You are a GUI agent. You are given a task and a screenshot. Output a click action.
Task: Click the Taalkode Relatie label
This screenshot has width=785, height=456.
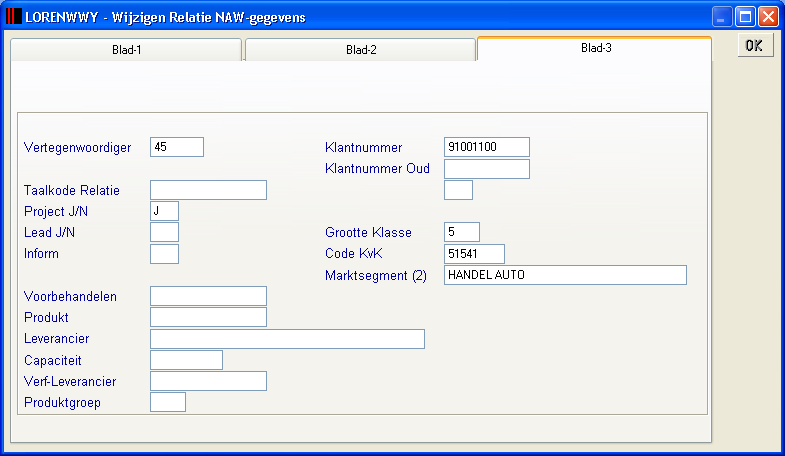[x=72, y=190]
